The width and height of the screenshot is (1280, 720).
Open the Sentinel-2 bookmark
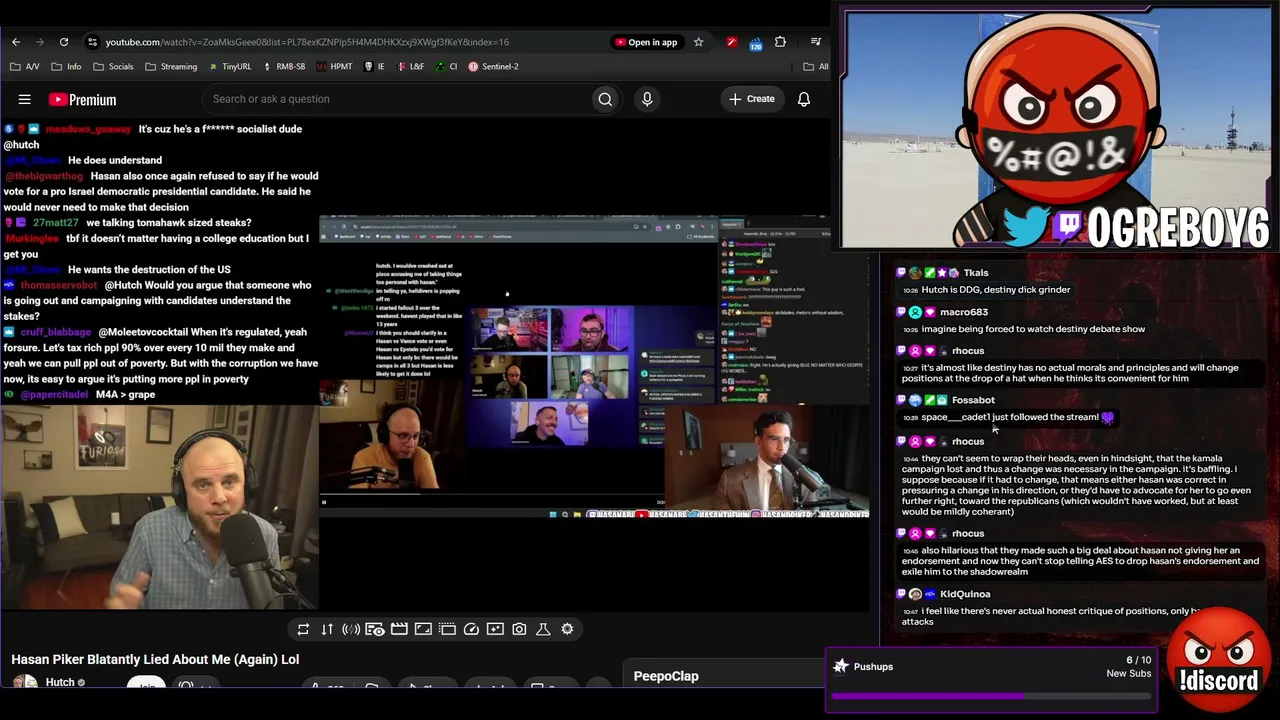493,67
